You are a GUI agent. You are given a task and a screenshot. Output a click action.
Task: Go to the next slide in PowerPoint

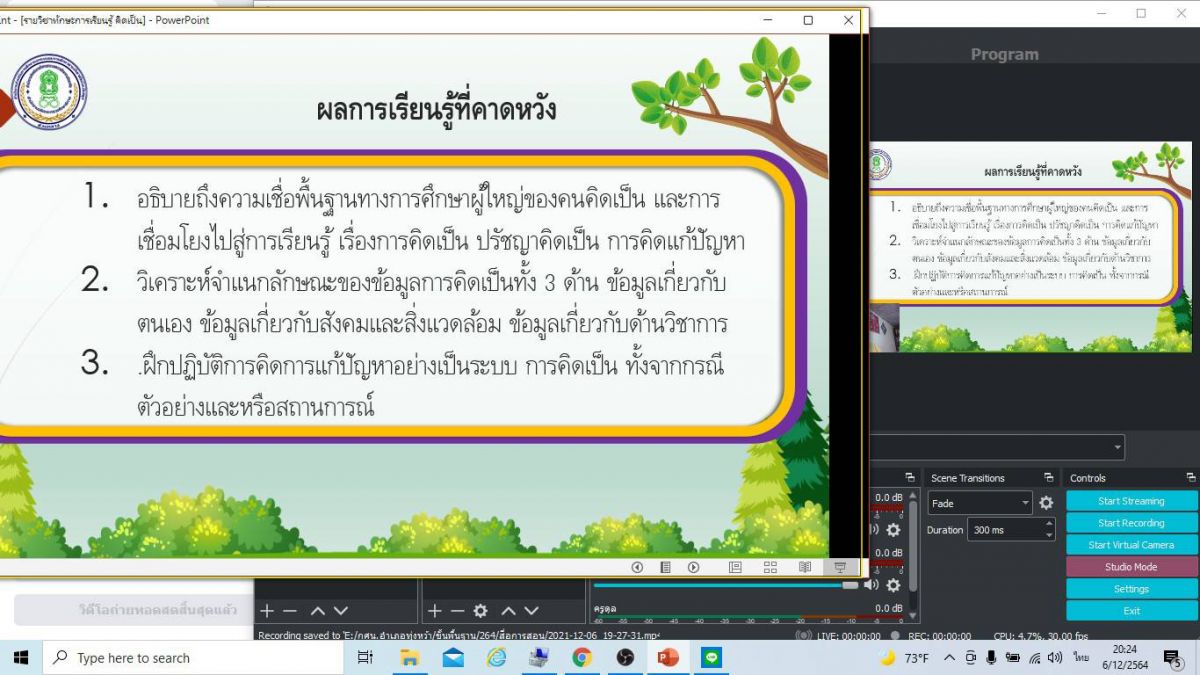tap(693, 567)
